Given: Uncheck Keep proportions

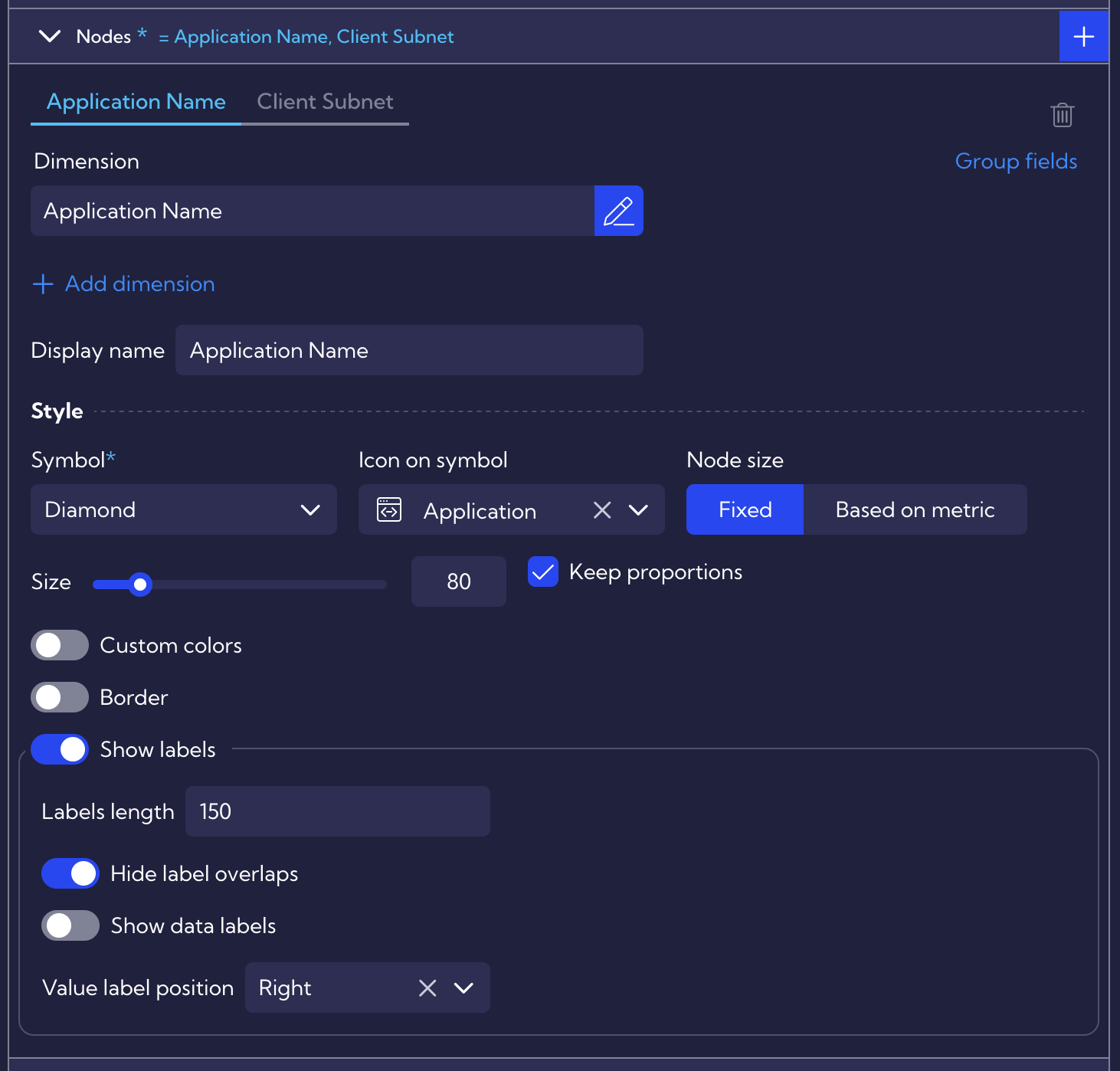Looking at the screenshot, I should pos(543,572).
